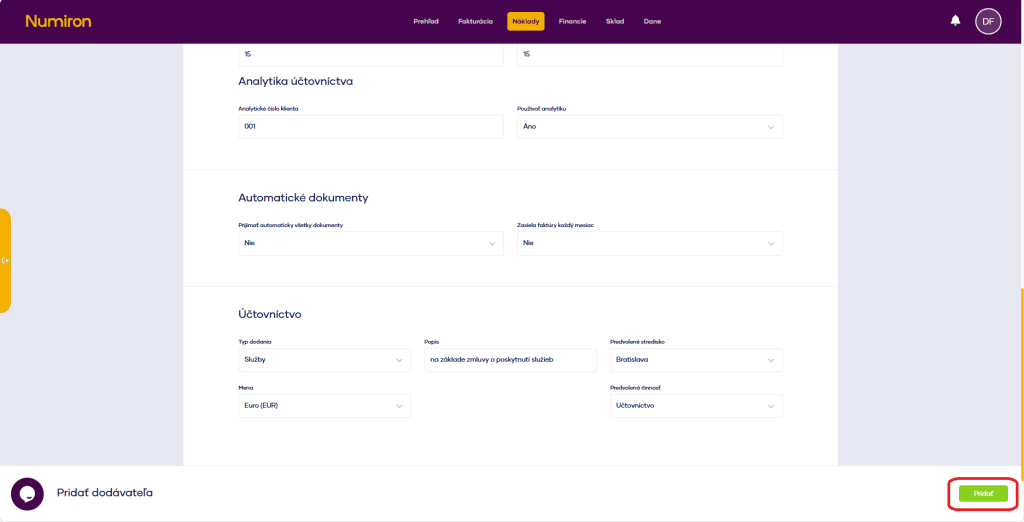The height and width of the screenshot is (522, 1024).
Task: Click the Analytické číslo klienta field
Action: [370, 127]
